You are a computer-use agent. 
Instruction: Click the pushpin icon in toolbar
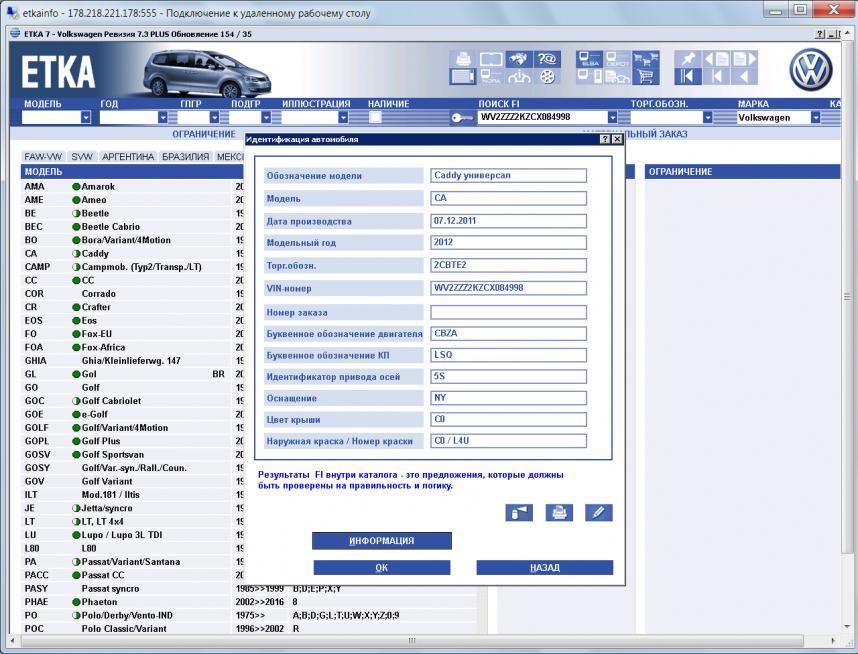click(688, 59)
